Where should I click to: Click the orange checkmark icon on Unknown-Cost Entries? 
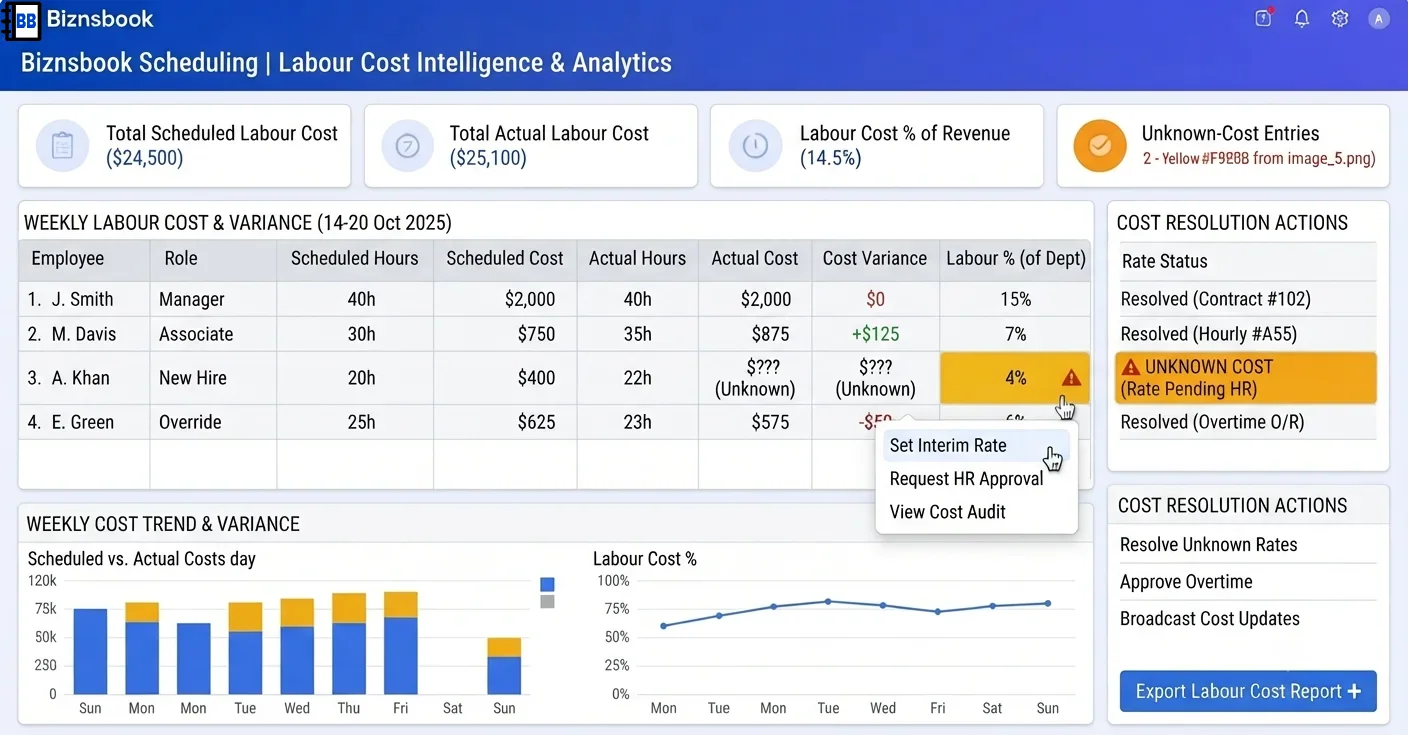point(1100,146)
